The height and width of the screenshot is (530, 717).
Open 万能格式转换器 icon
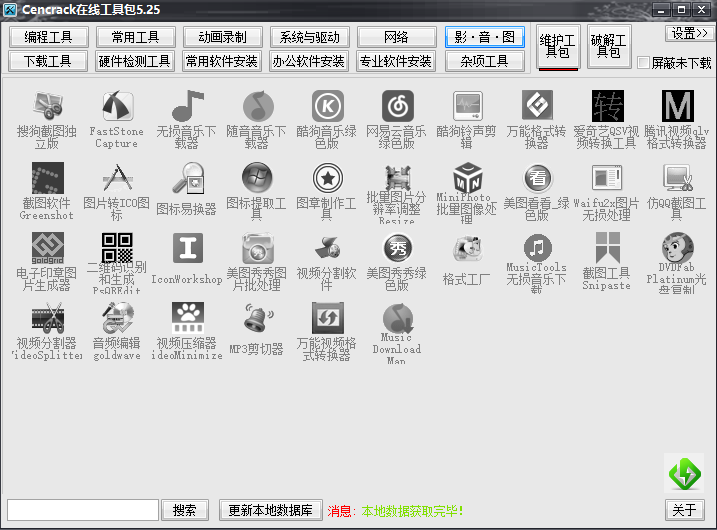[x=537, y=106]
